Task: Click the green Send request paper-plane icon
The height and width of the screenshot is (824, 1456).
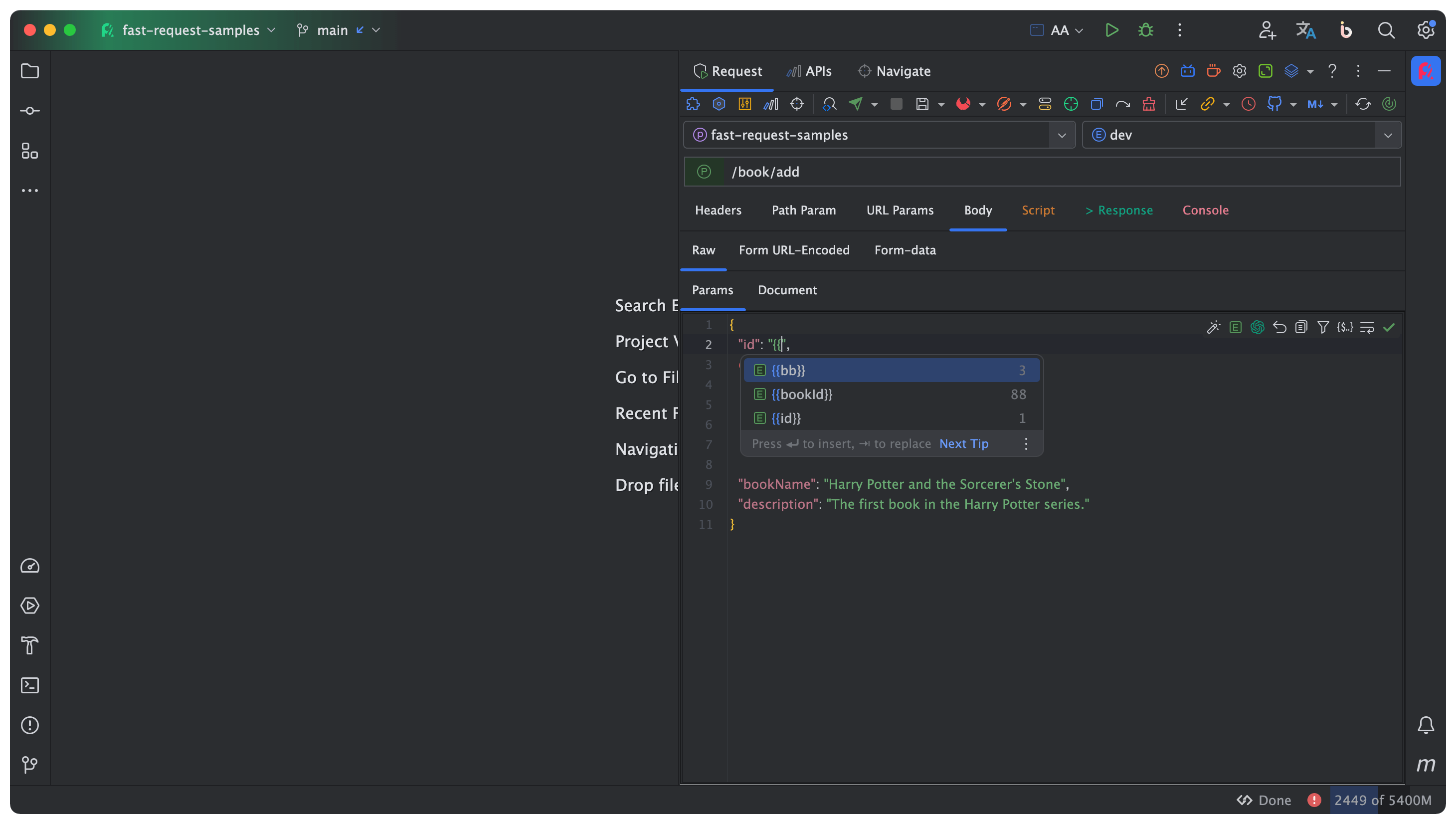Action: click(856, 104)
